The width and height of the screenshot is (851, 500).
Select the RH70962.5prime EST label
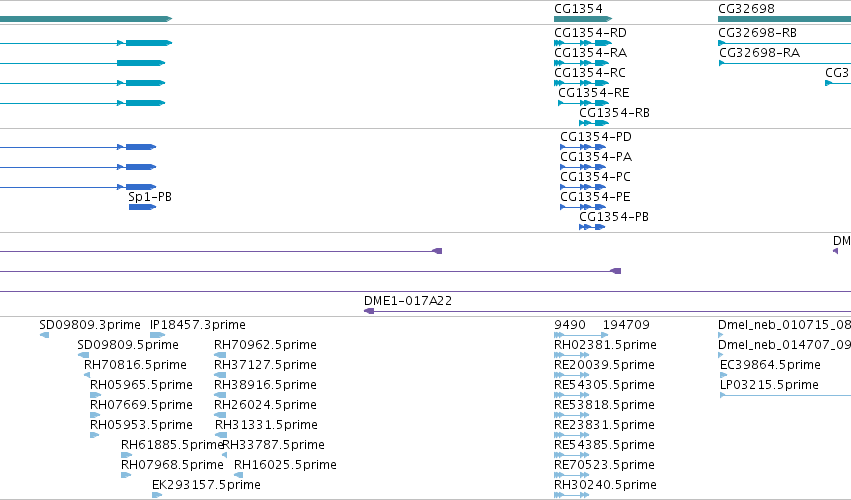[265, 345]
